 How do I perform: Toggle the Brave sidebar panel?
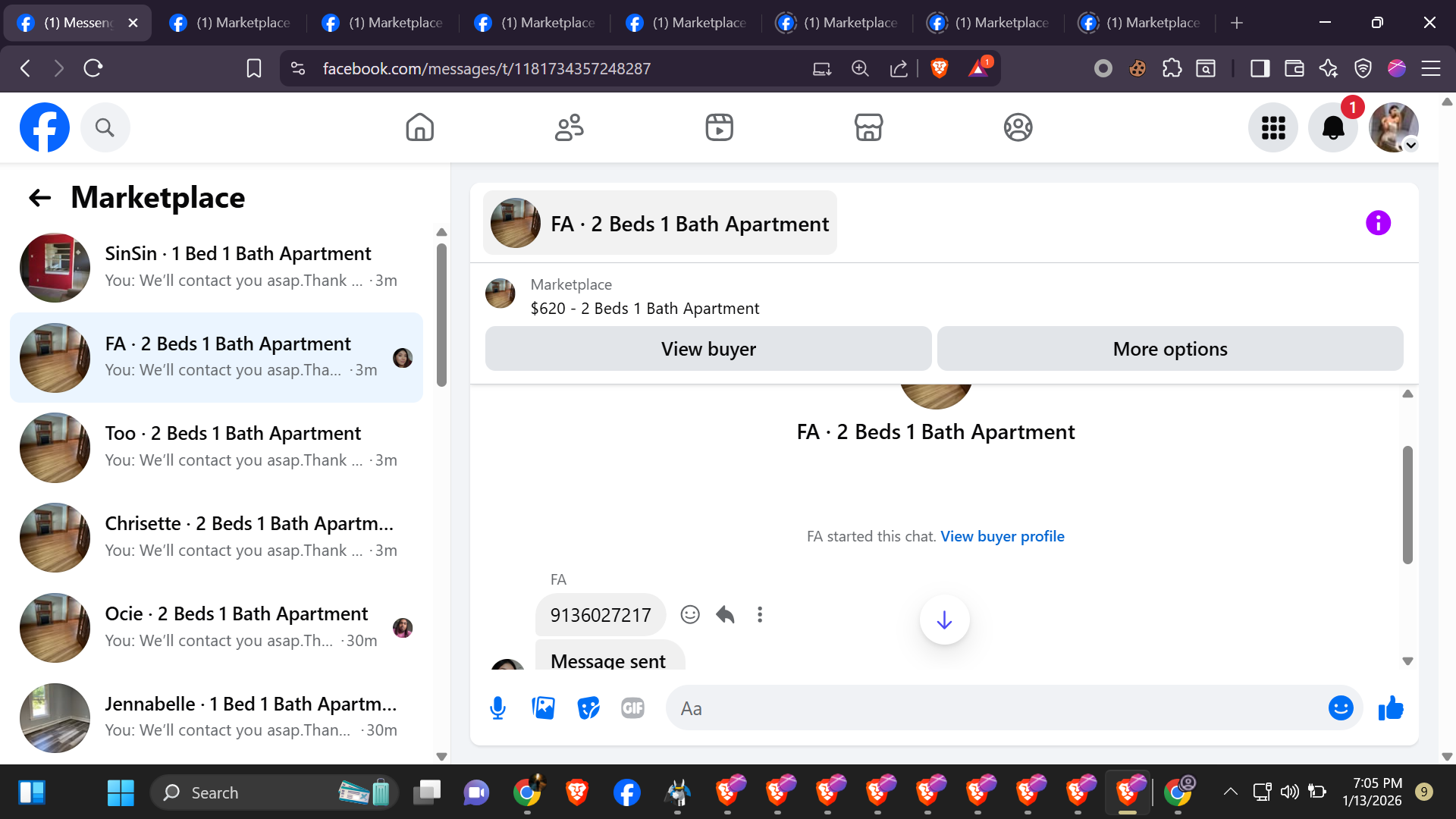pos(1260,69)
